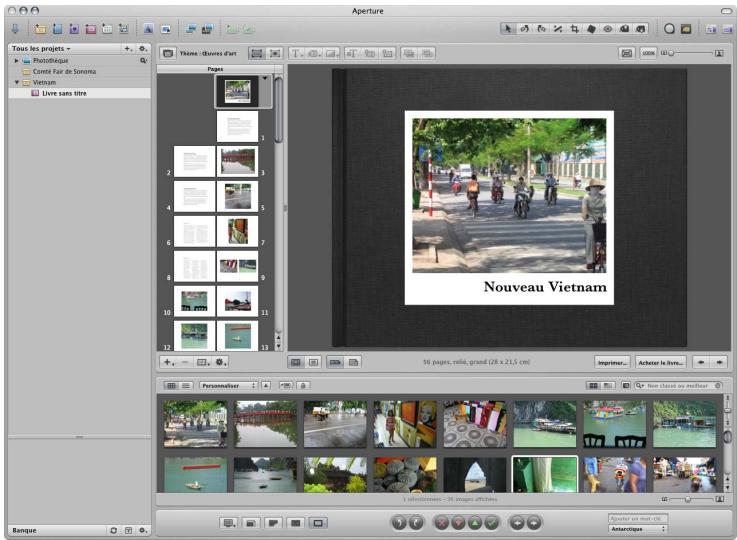Go to previous page arrow button
737x540 pixels.
coord(701,362)
